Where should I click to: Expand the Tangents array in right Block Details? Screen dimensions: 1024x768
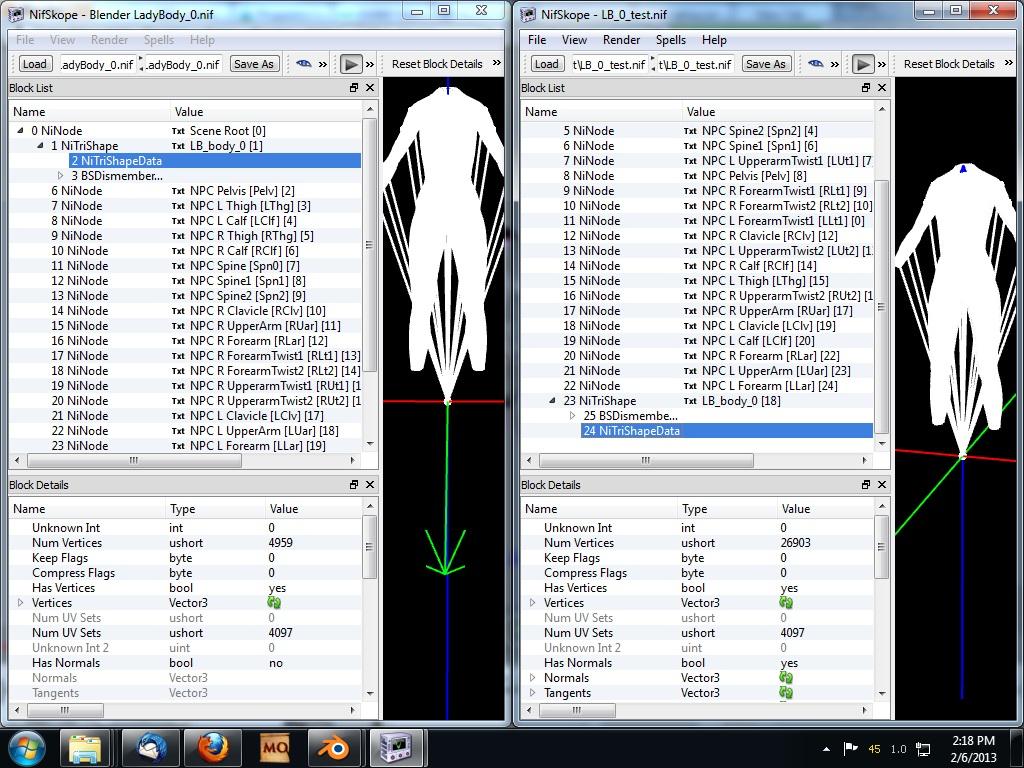pos(532,693)
